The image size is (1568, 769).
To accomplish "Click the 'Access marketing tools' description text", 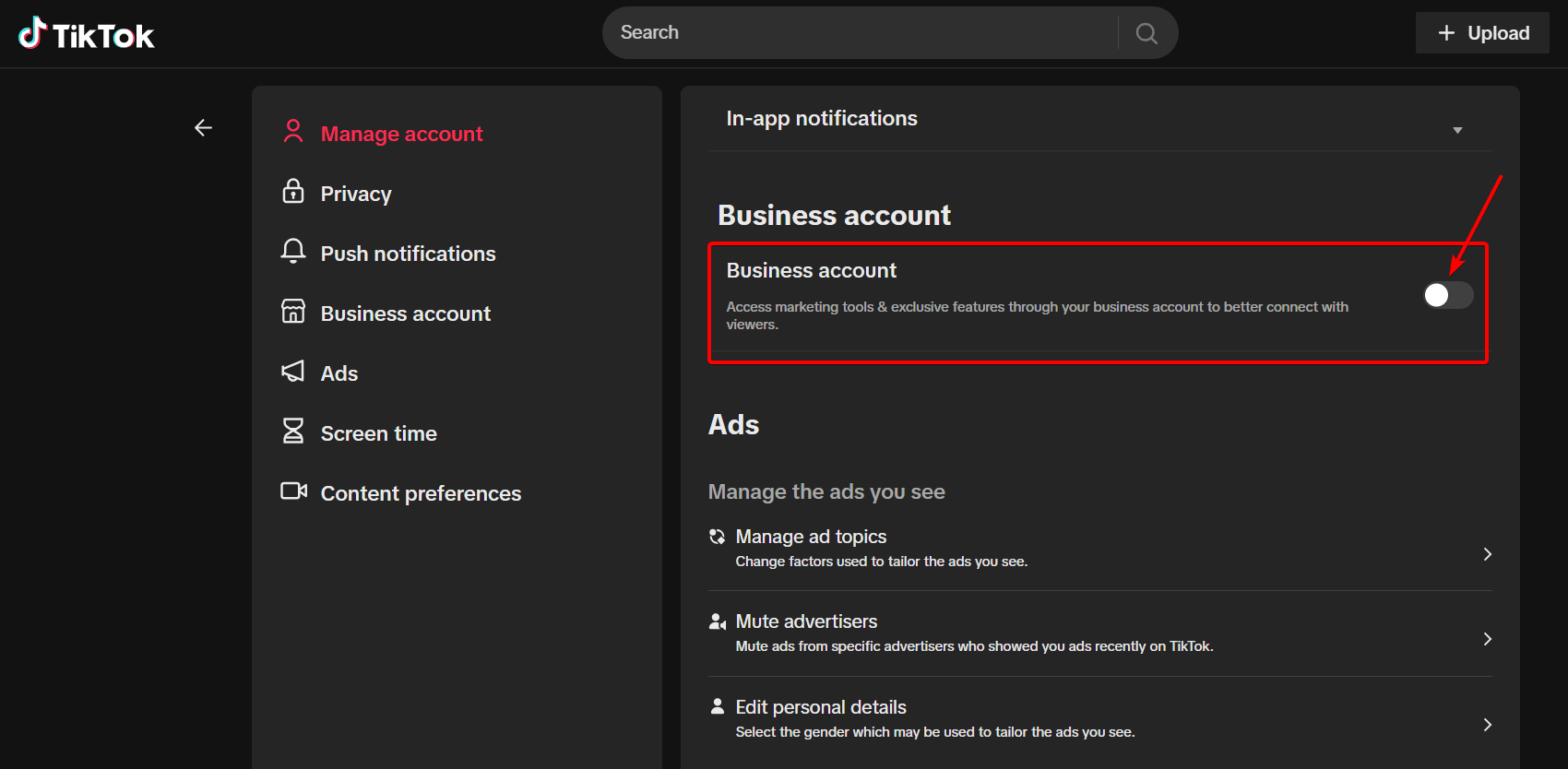I will (x=1037, y=315).
